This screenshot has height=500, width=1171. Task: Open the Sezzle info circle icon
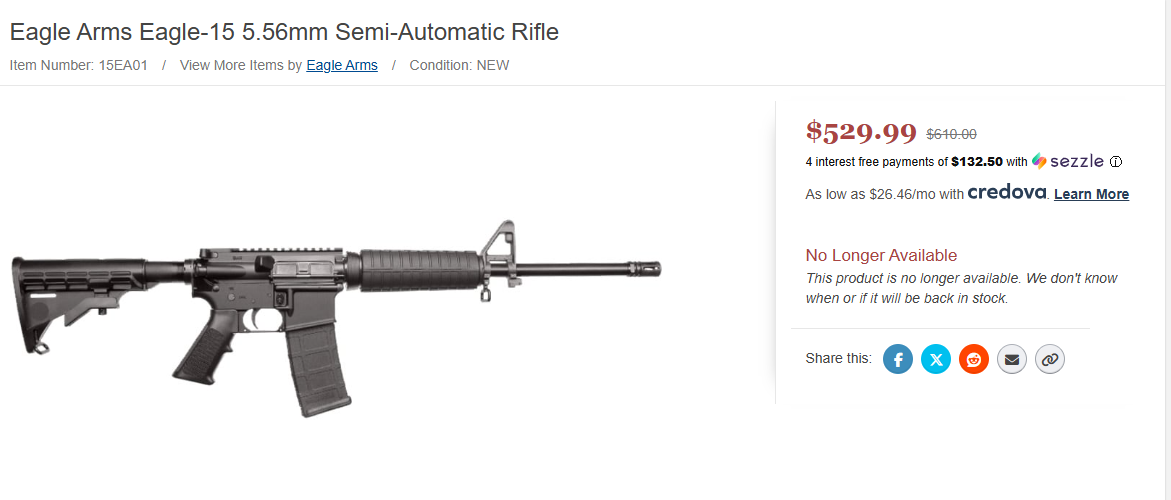point(1116,162)
